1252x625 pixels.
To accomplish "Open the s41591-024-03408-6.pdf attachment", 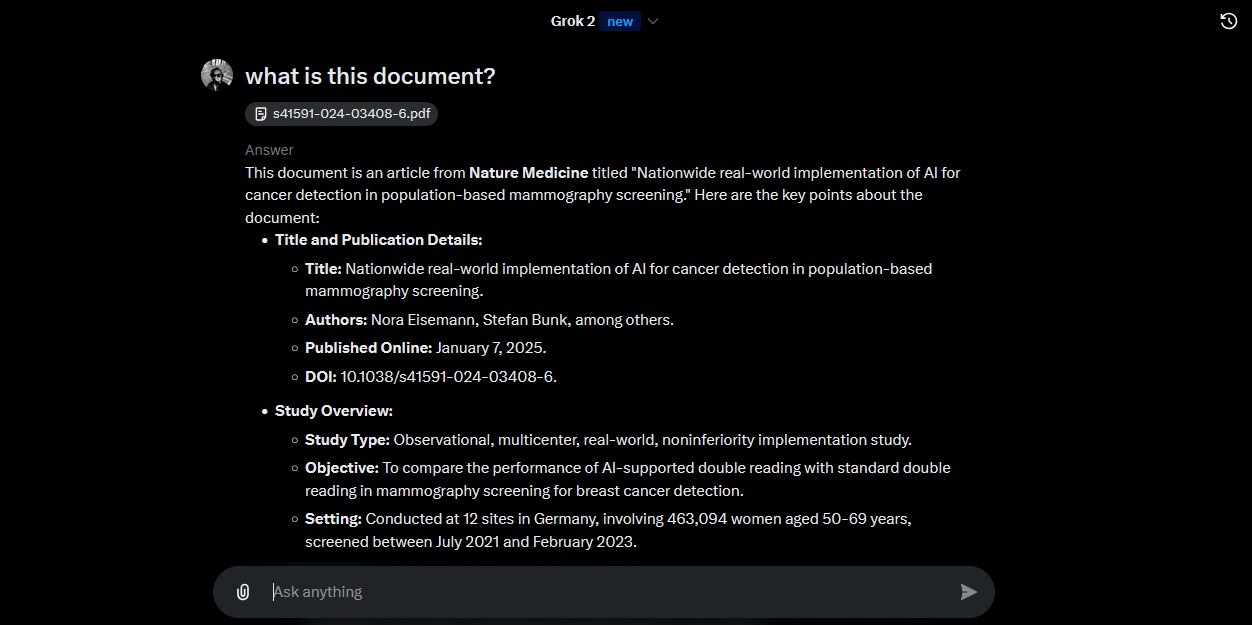I will [341, 113].
